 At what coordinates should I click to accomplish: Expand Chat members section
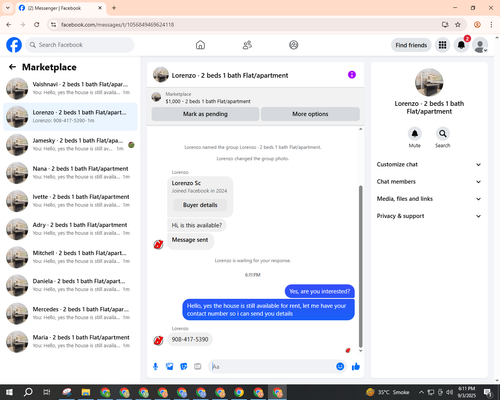429,182
